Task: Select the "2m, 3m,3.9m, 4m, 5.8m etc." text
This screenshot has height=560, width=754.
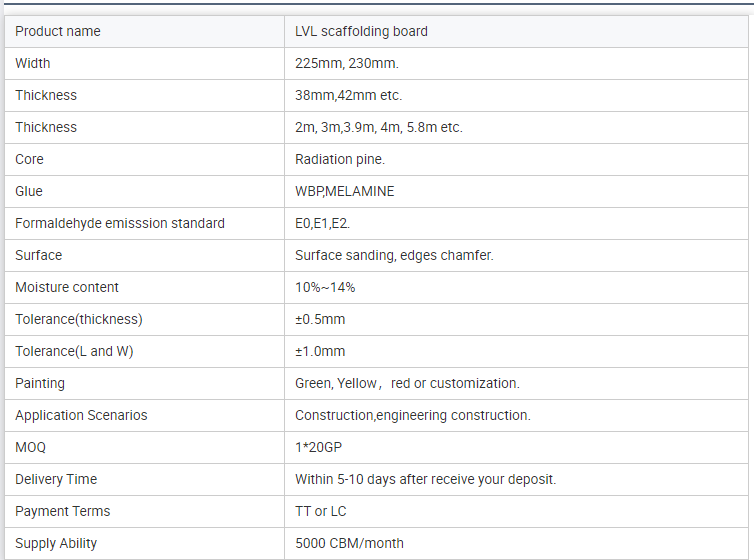Action: coord(378,127)
